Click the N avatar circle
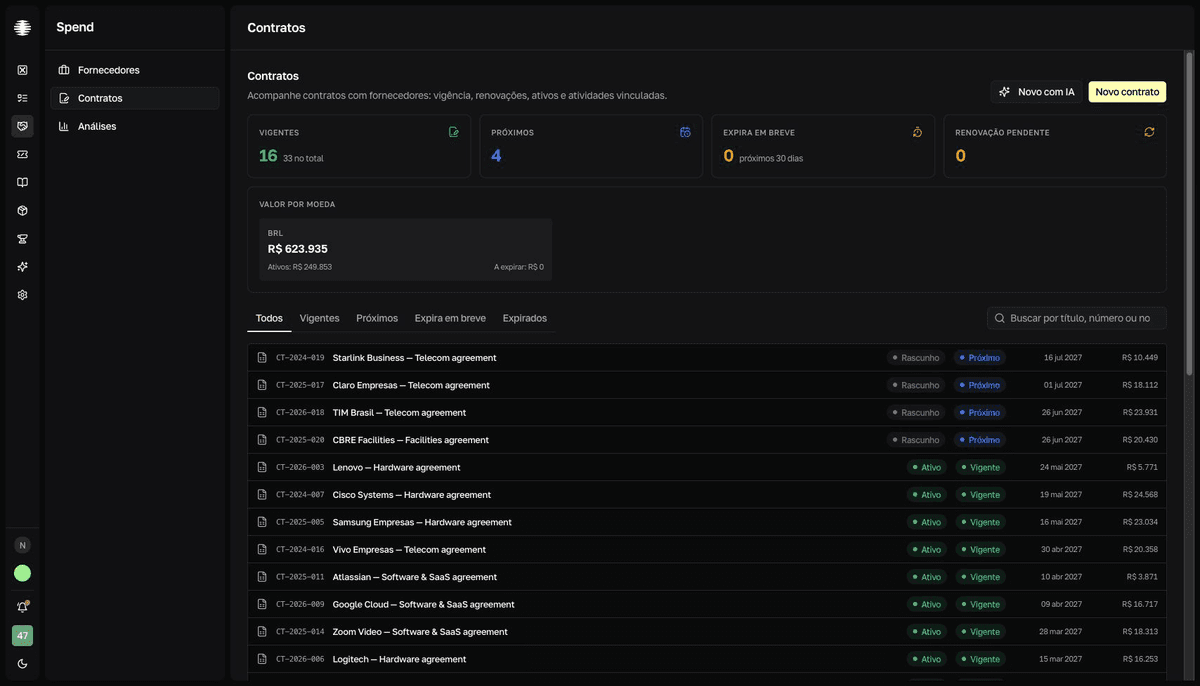 22,545
